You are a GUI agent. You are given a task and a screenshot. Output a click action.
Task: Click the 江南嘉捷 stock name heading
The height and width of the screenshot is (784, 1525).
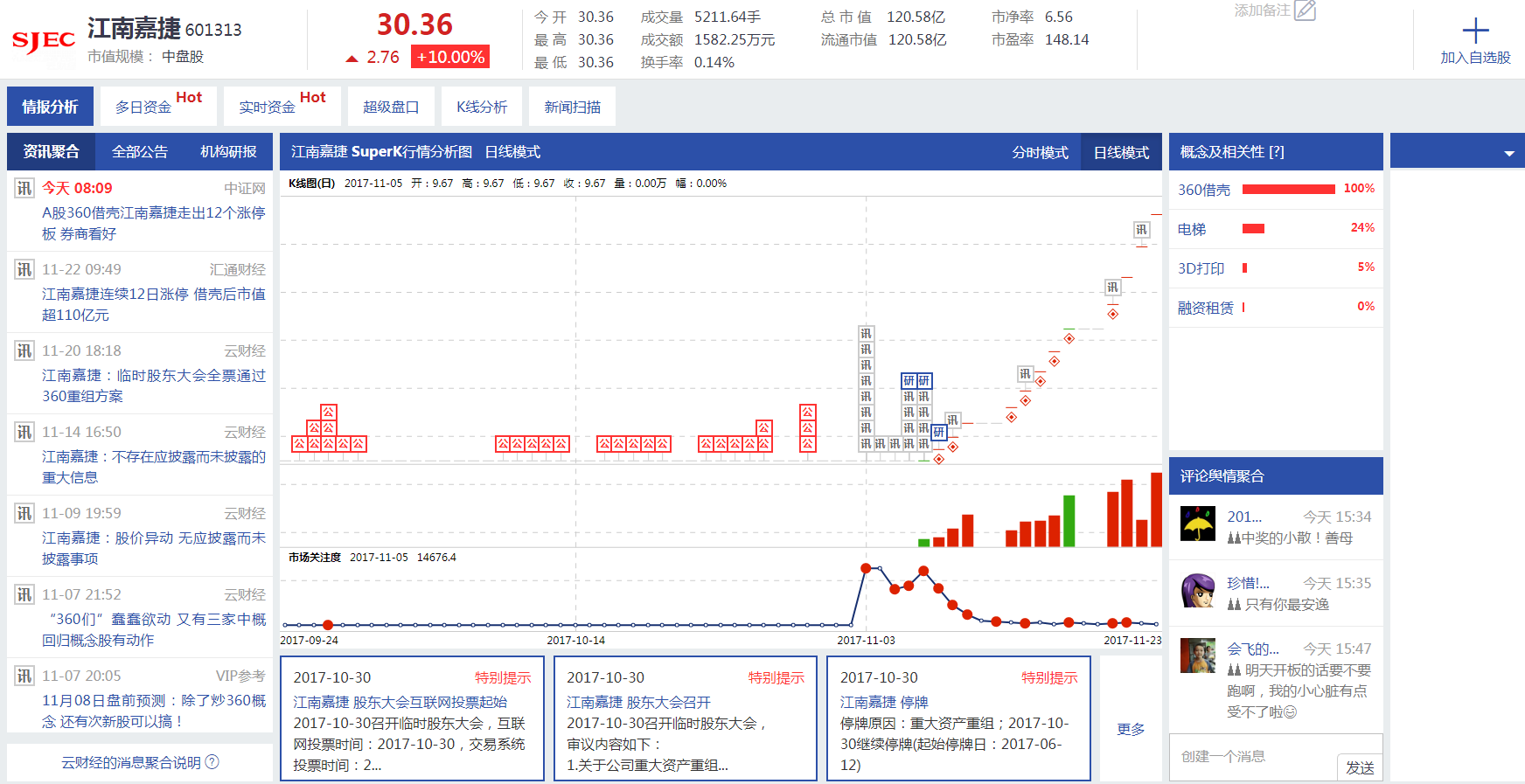point(134,29)
